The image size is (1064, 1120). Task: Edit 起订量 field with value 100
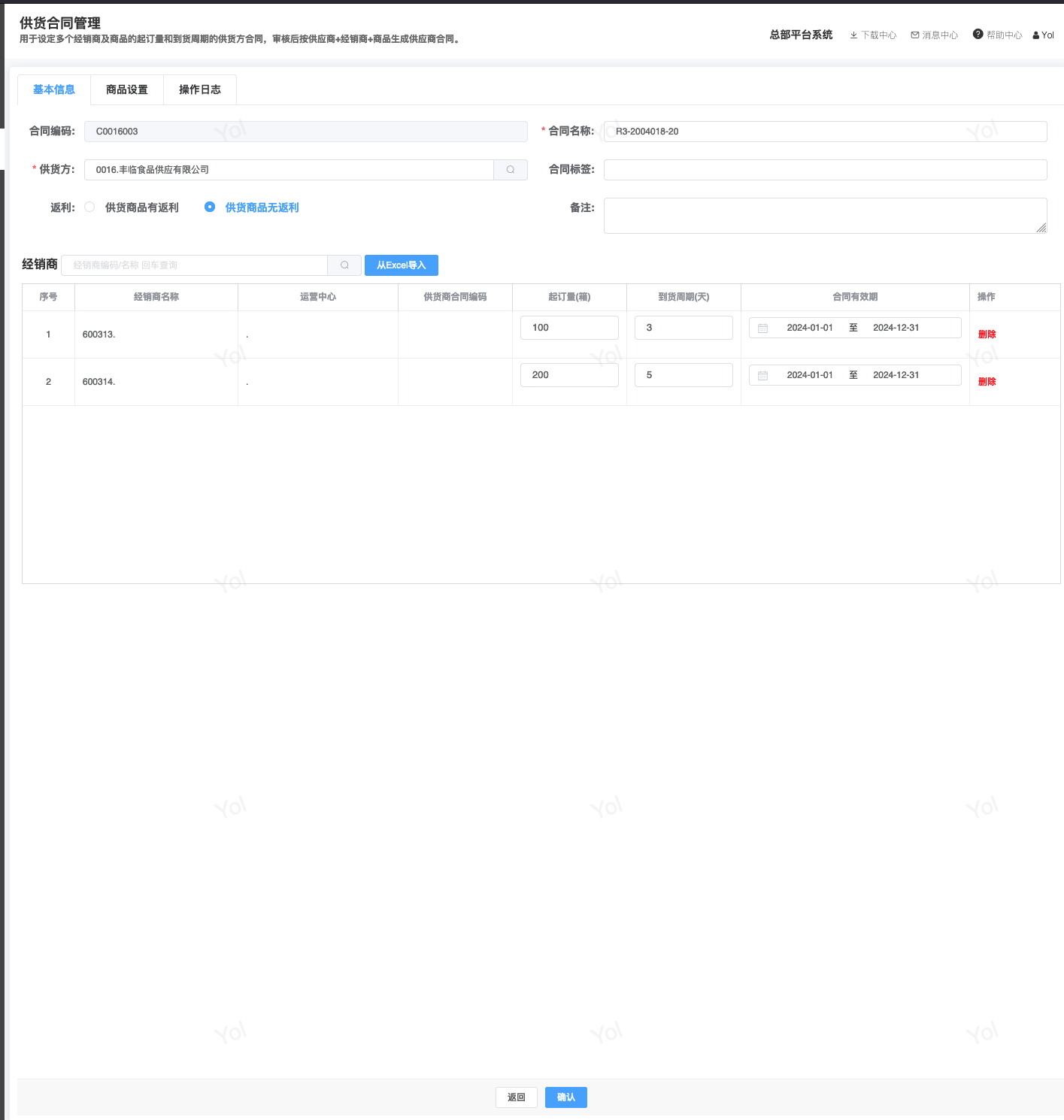pos(569,328)
